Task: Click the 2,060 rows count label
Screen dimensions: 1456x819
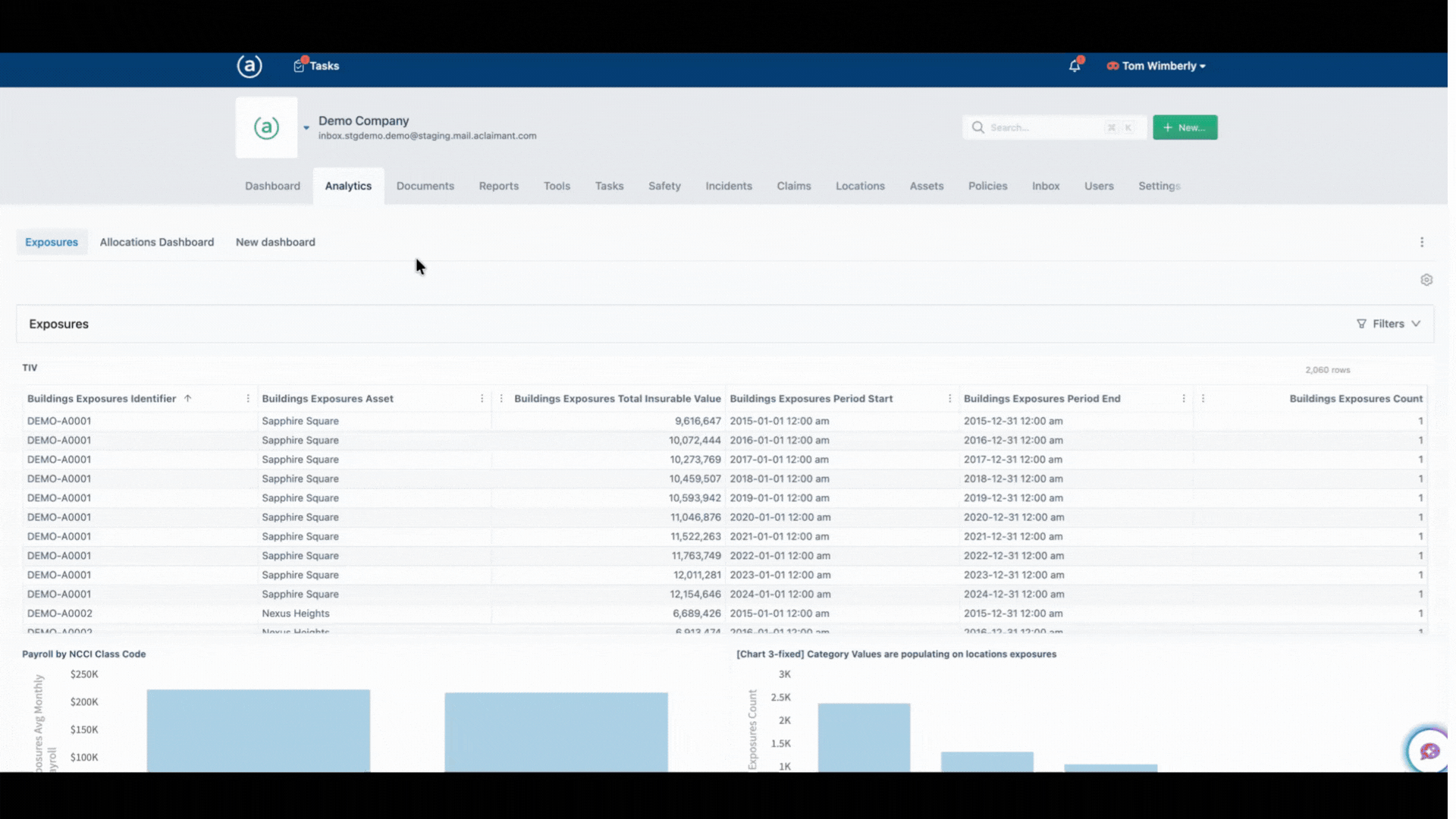Action: [x=1327, y=370]
